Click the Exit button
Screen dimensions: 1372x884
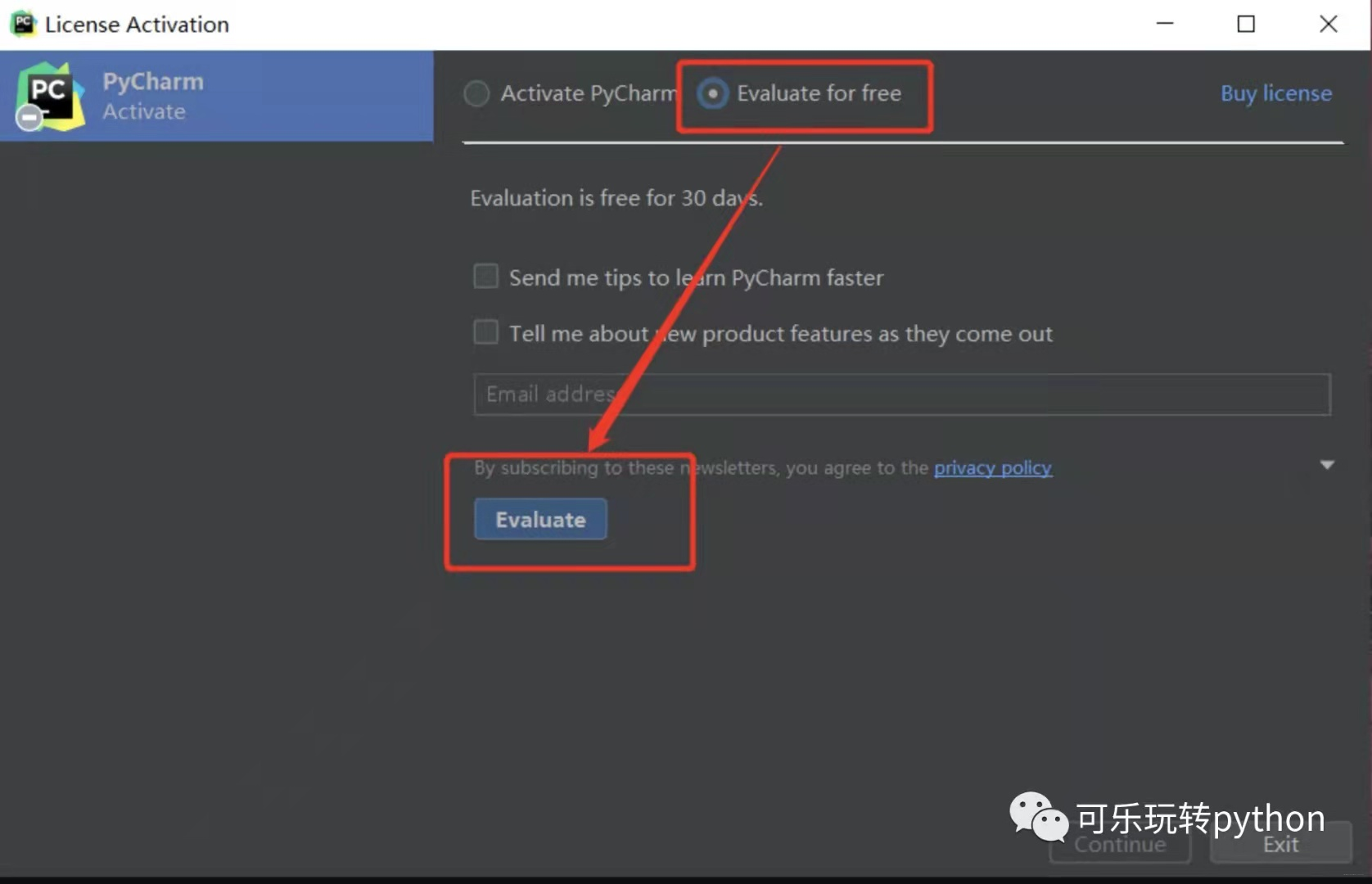[1280, 844]
